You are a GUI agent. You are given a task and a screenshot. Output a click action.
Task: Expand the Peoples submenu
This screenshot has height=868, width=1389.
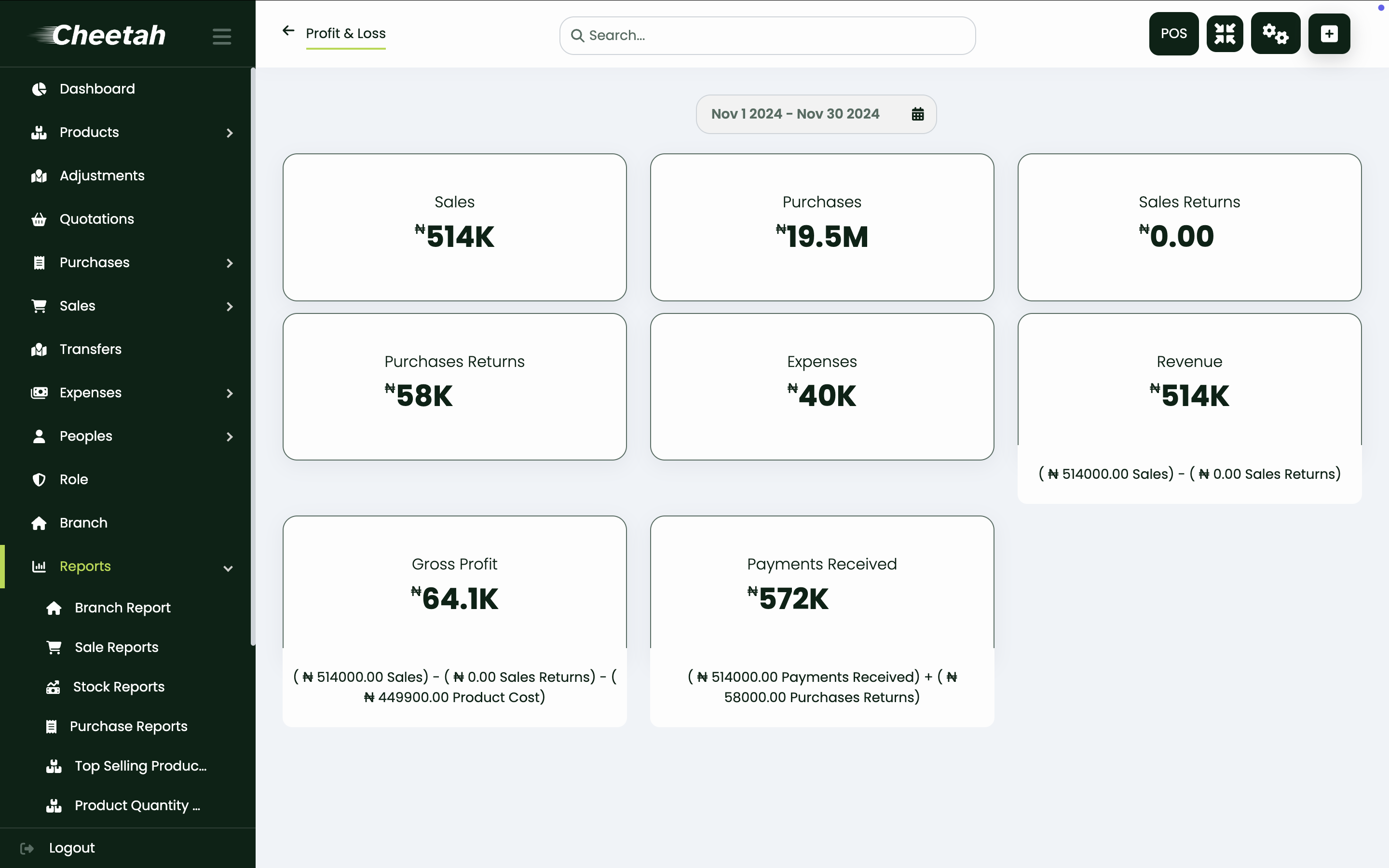point(230,436)
